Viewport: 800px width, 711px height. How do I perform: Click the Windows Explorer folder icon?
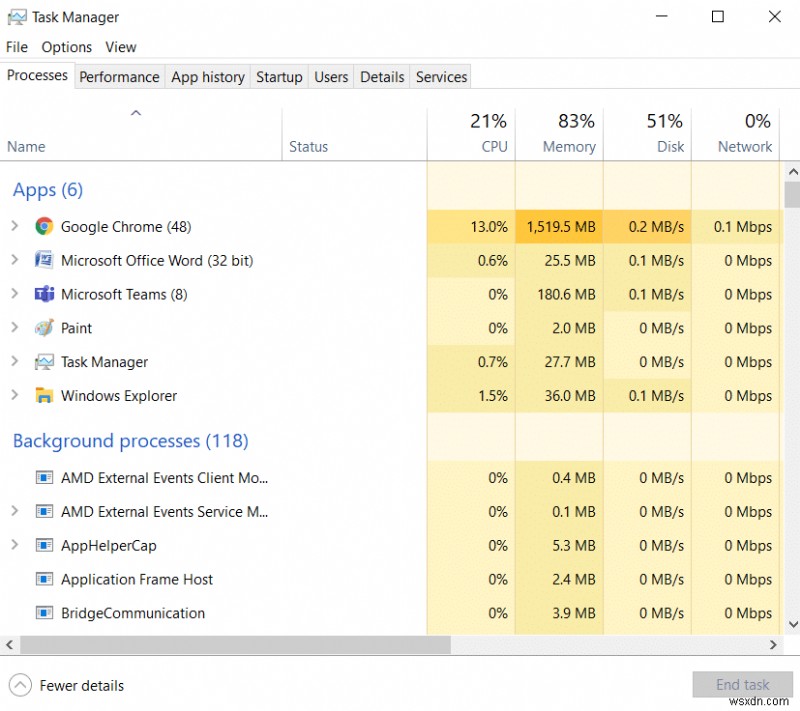click(x=44, y=396)
